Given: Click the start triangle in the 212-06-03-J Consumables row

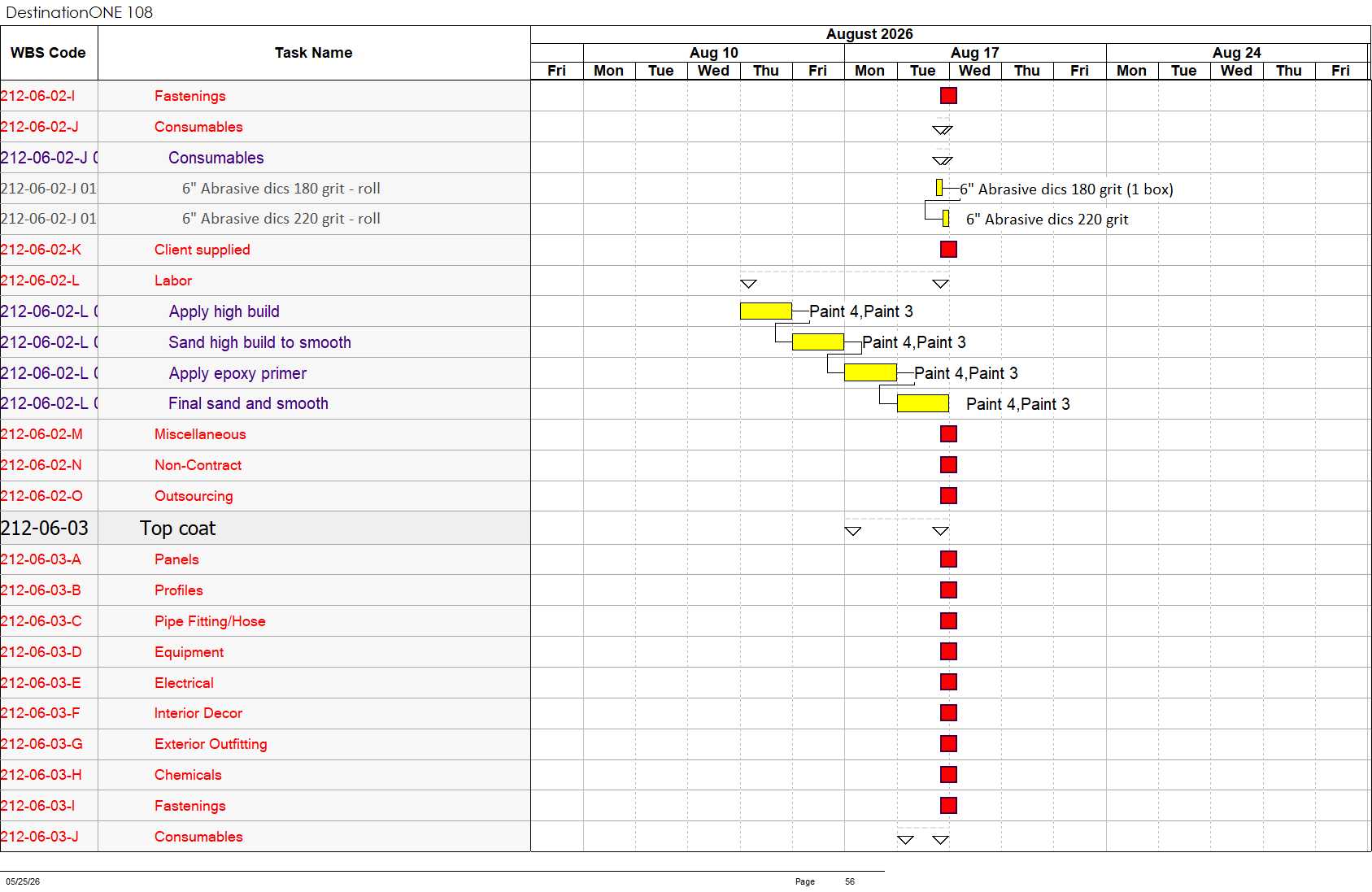Looking at the screenshot, I should 905,840.
